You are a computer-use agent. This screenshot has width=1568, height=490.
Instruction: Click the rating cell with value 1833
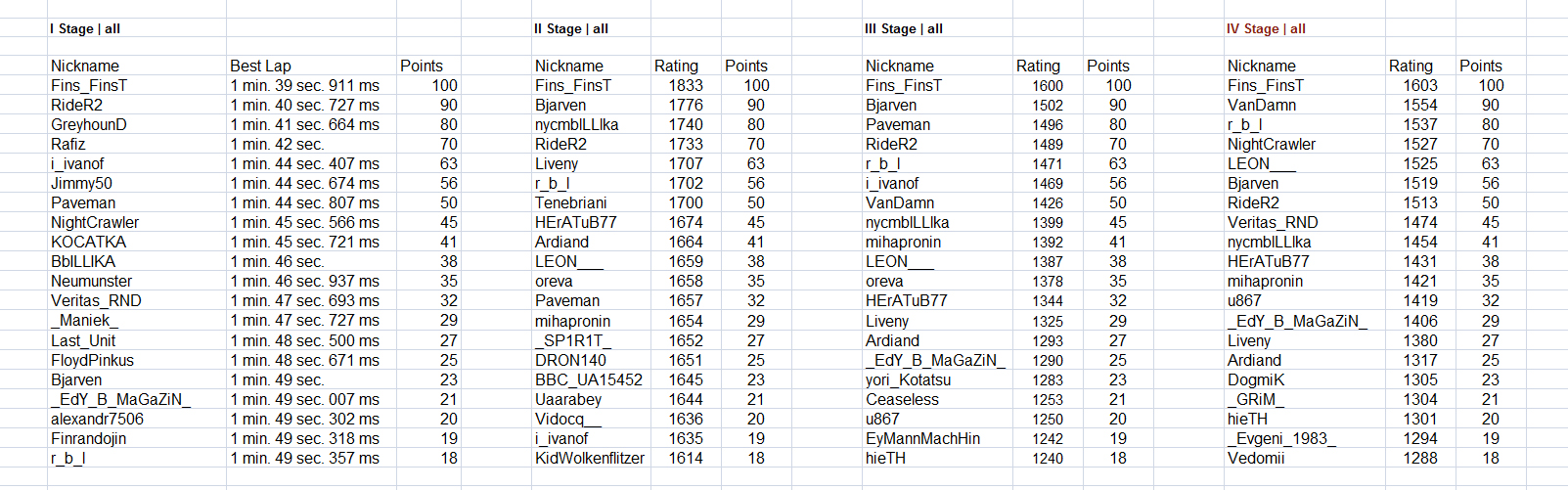pyautogui.click(x=685, y=85)
